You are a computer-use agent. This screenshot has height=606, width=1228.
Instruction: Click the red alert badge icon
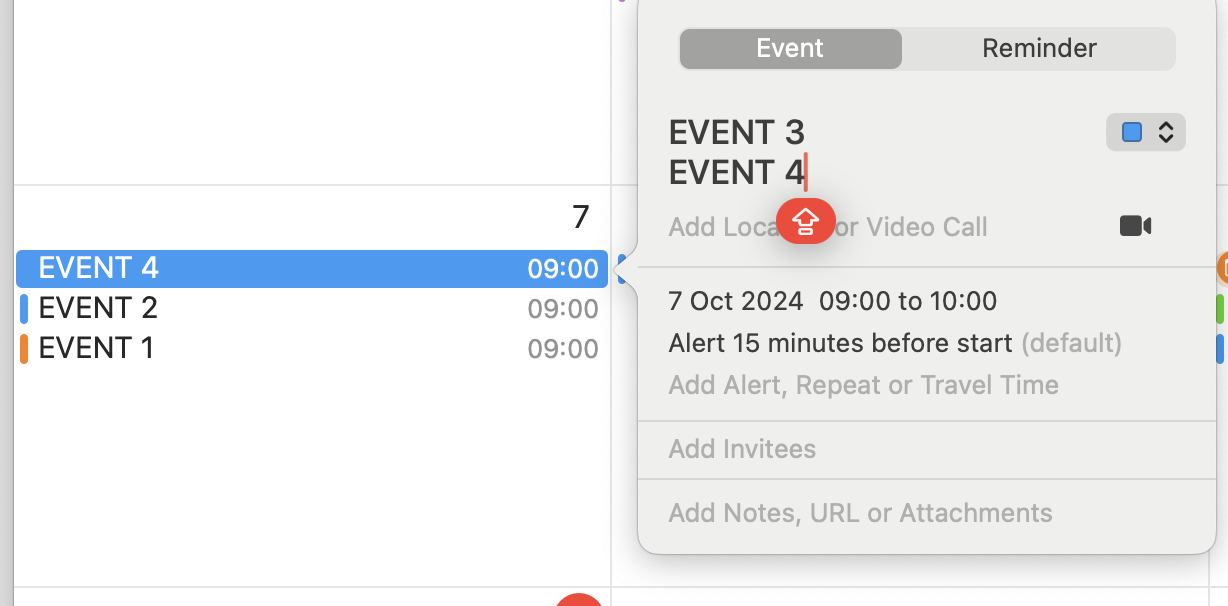point(806,220)
